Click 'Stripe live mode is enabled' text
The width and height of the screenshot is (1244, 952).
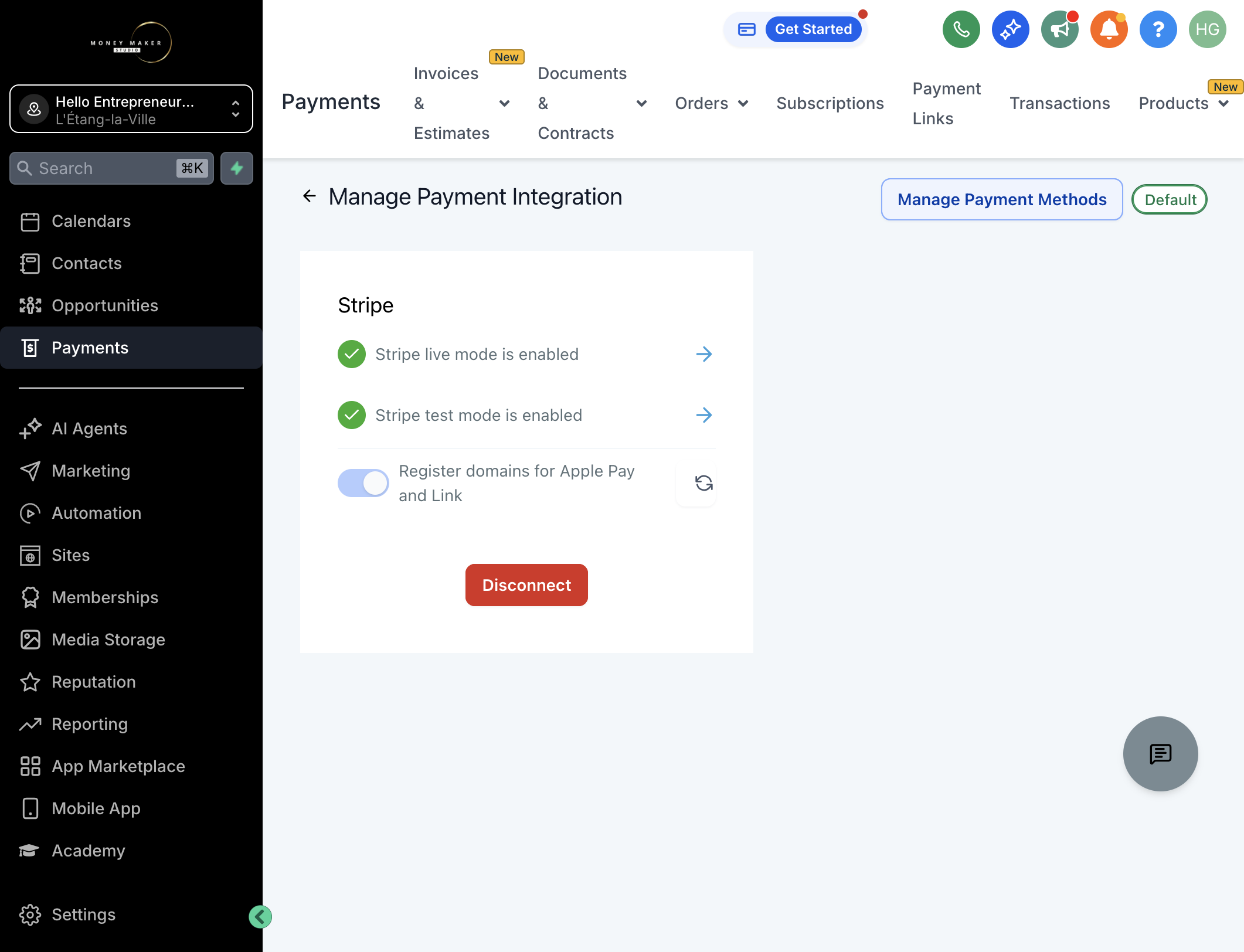(477, 354)
